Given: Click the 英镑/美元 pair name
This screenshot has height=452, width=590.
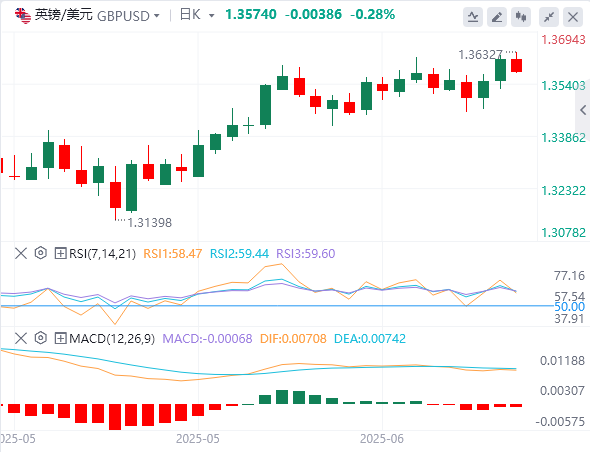Looking at the screenshot, I should point(63,15).
